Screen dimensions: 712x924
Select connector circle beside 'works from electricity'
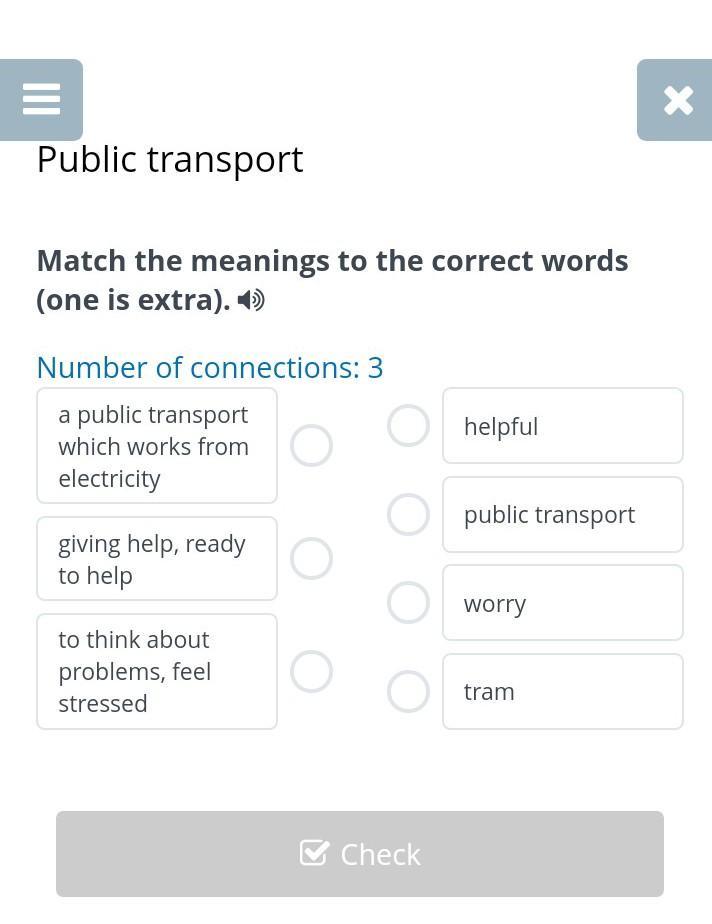point(311,446)
